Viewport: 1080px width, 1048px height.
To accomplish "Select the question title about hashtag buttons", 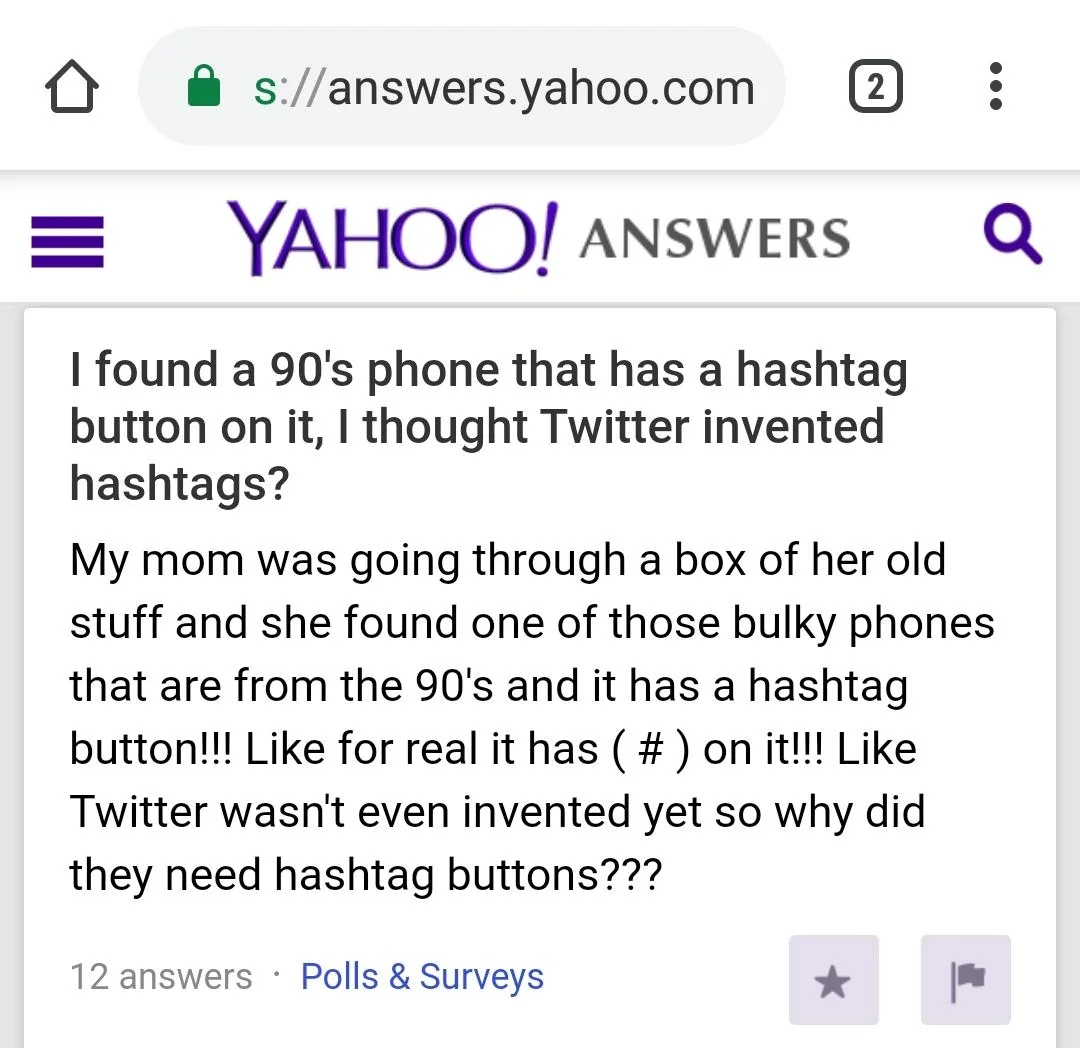I will click(488, 426).
